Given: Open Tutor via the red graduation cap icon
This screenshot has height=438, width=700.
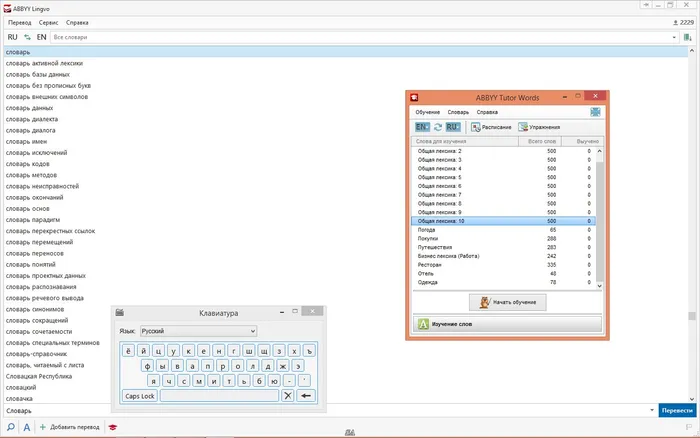Looking at the screenshot, I should 112,427.
